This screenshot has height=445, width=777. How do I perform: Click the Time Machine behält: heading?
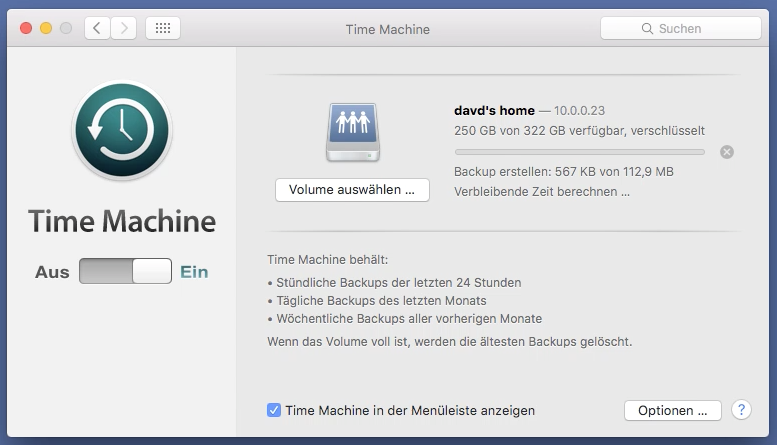328,260
